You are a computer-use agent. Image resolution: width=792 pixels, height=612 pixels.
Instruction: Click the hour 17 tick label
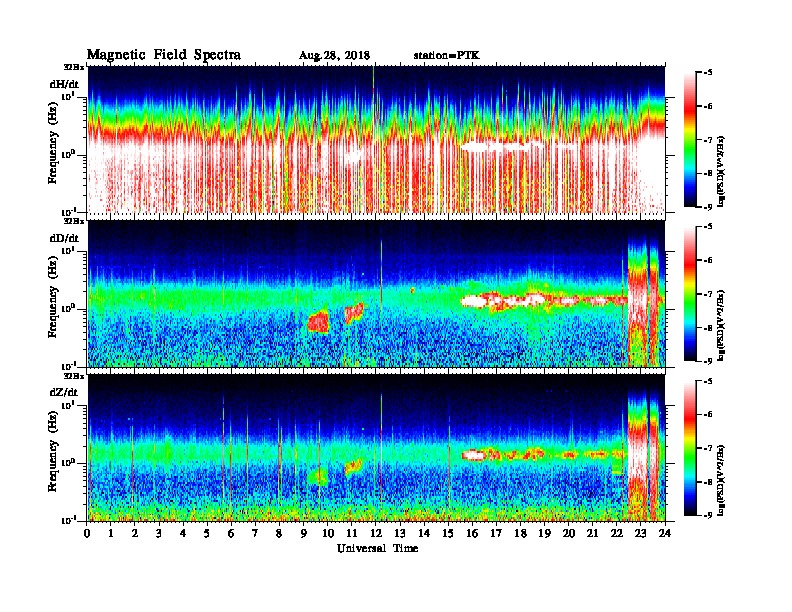click(x=497, y=534)
